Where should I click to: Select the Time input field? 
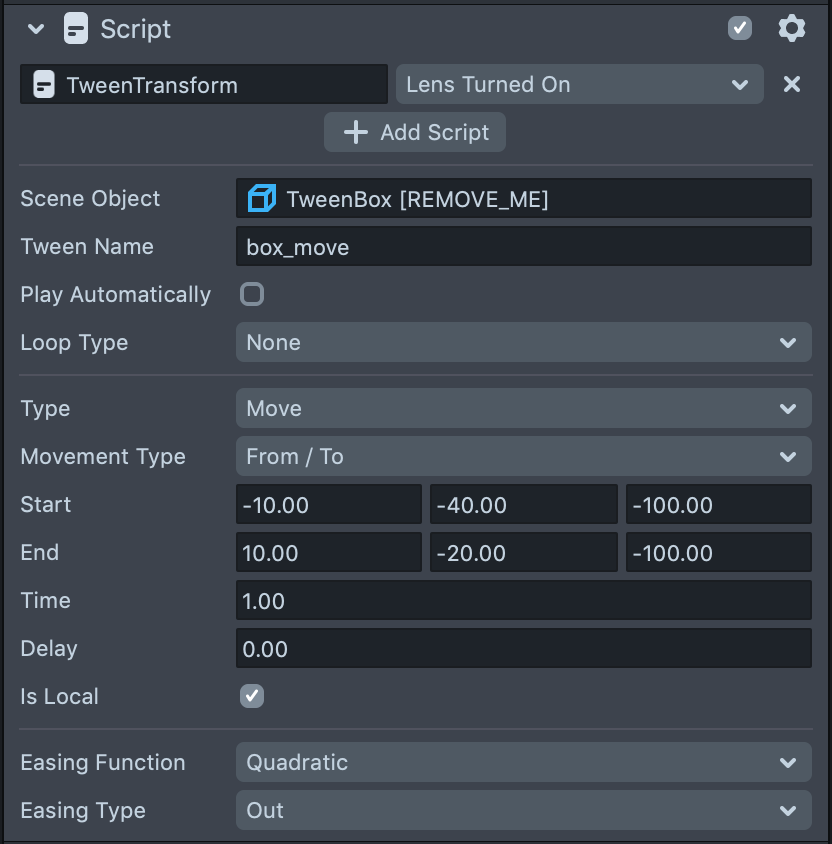[523, 601]
